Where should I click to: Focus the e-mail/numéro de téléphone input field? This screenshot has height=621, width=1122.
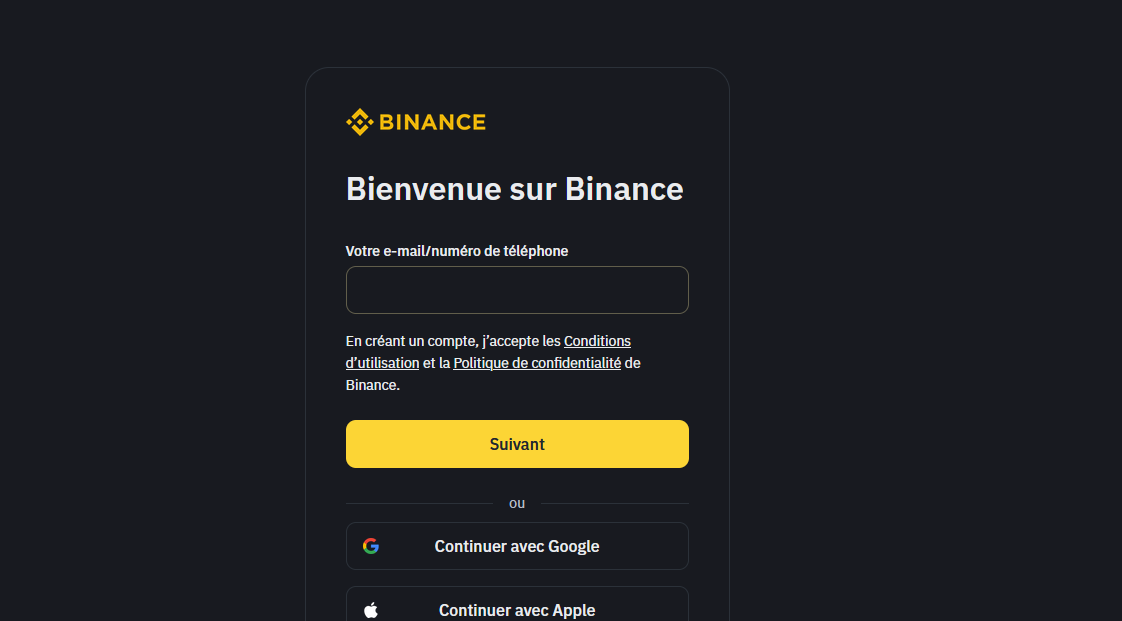pos(517,290)
